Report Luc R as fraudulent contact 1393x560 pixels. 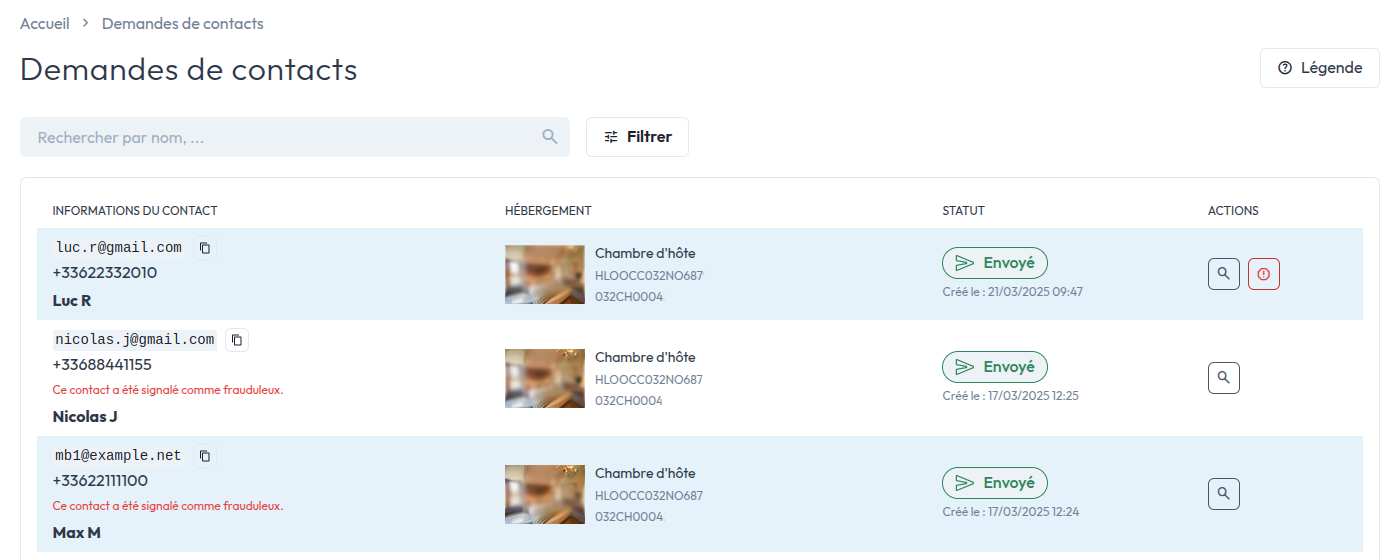click(x=1264, y=274)
